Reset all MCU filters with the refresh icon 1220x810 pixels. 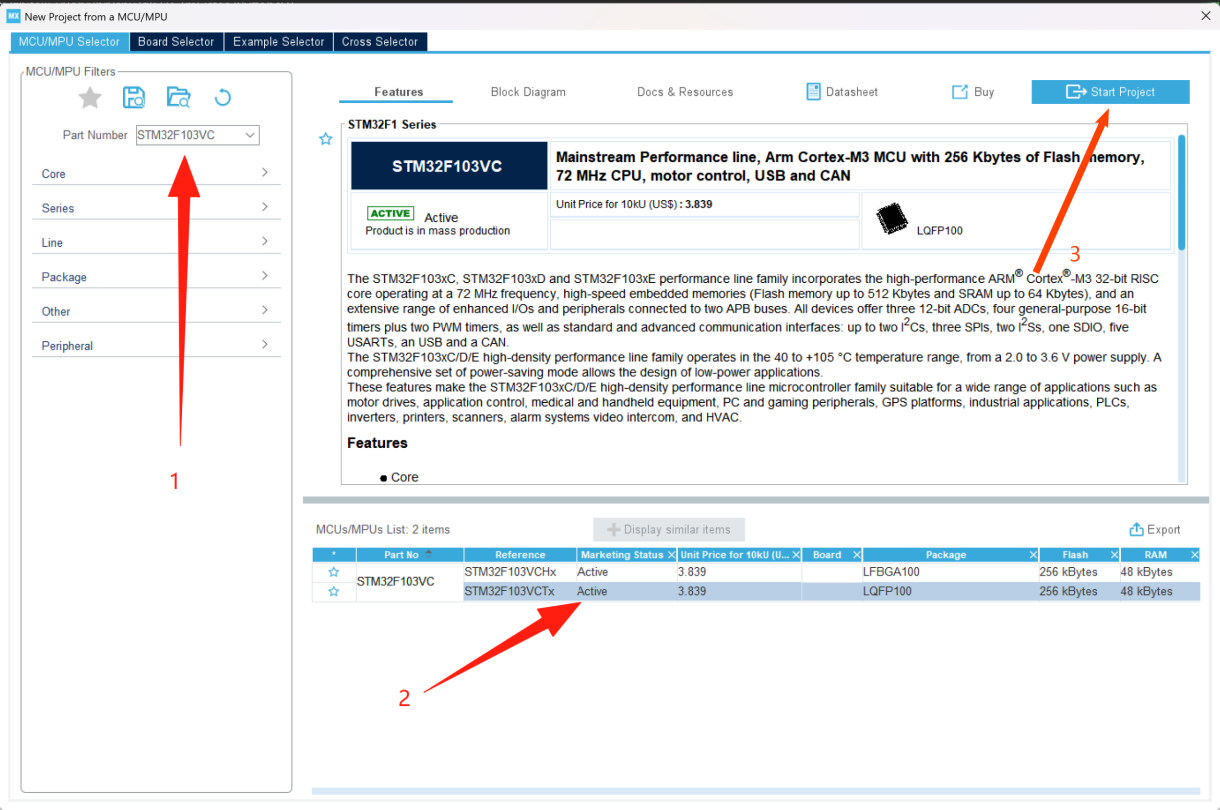(223, 97)
